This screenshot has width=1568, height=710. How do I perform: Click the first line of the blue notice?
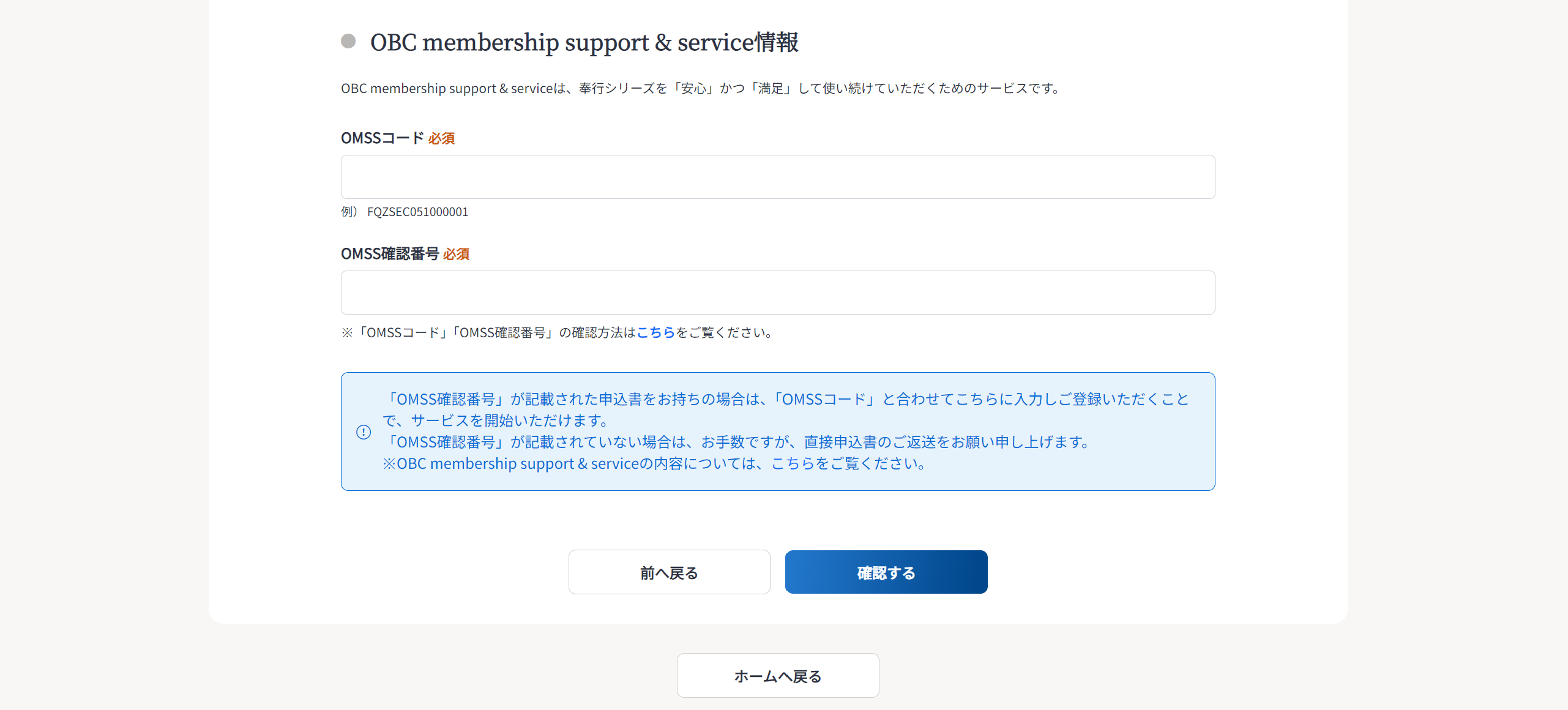pyautogui.click(x=786, y=399)
